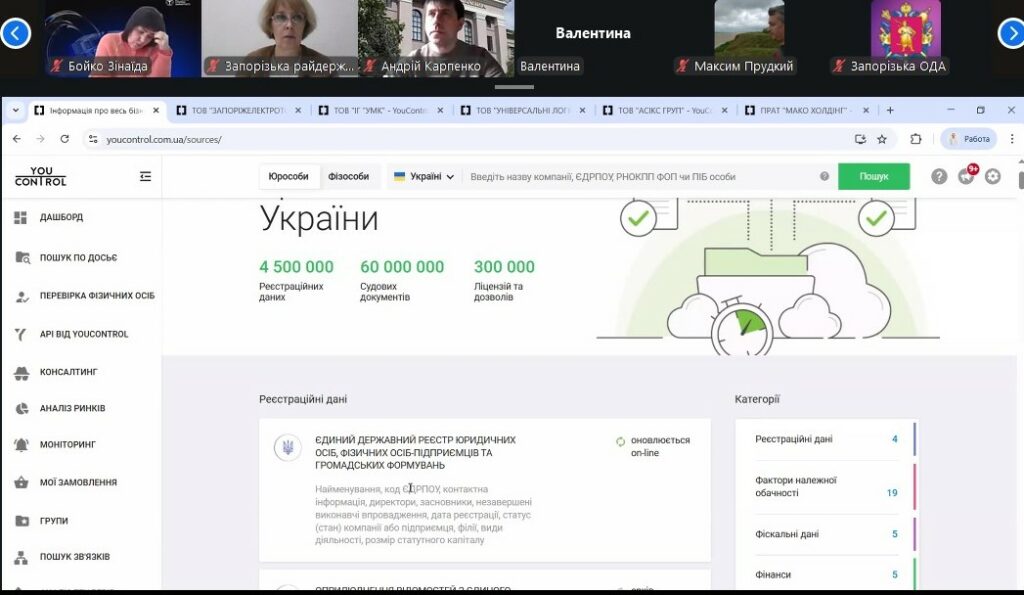Click the help question mark icon

pos(939,176)
